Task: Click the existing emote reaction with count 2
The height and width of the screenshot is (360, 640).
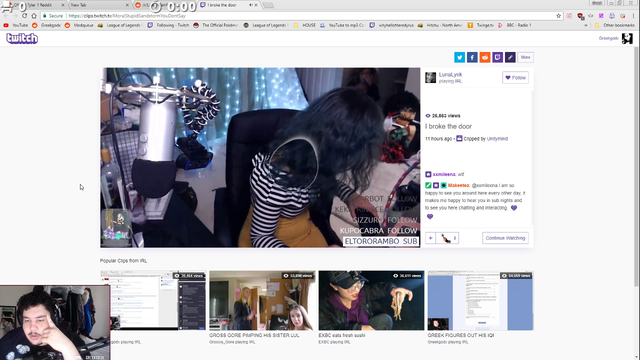Action: click(447, 238)
